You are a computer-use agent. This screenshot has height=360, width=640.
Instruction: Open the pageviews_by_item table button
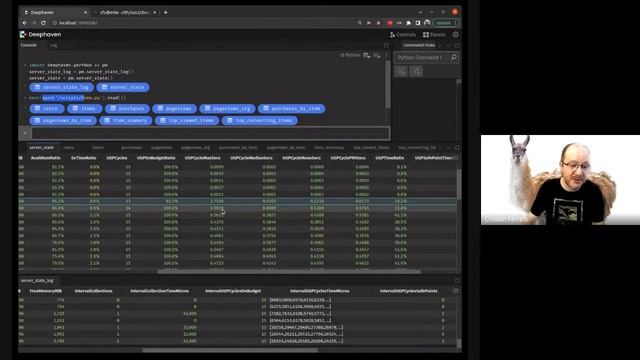[63, 120]
